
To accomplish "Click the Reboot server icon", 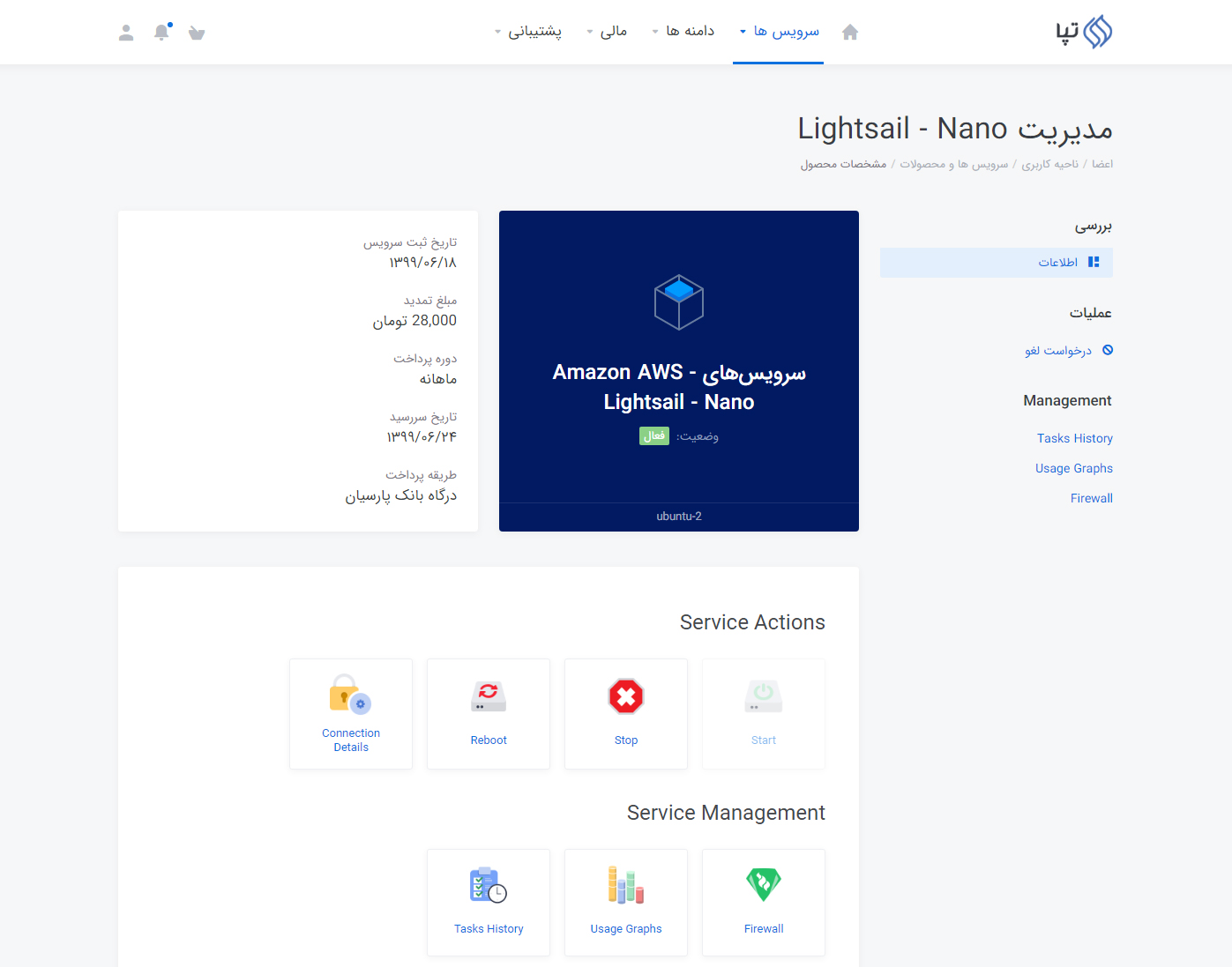I will point(489,695).
